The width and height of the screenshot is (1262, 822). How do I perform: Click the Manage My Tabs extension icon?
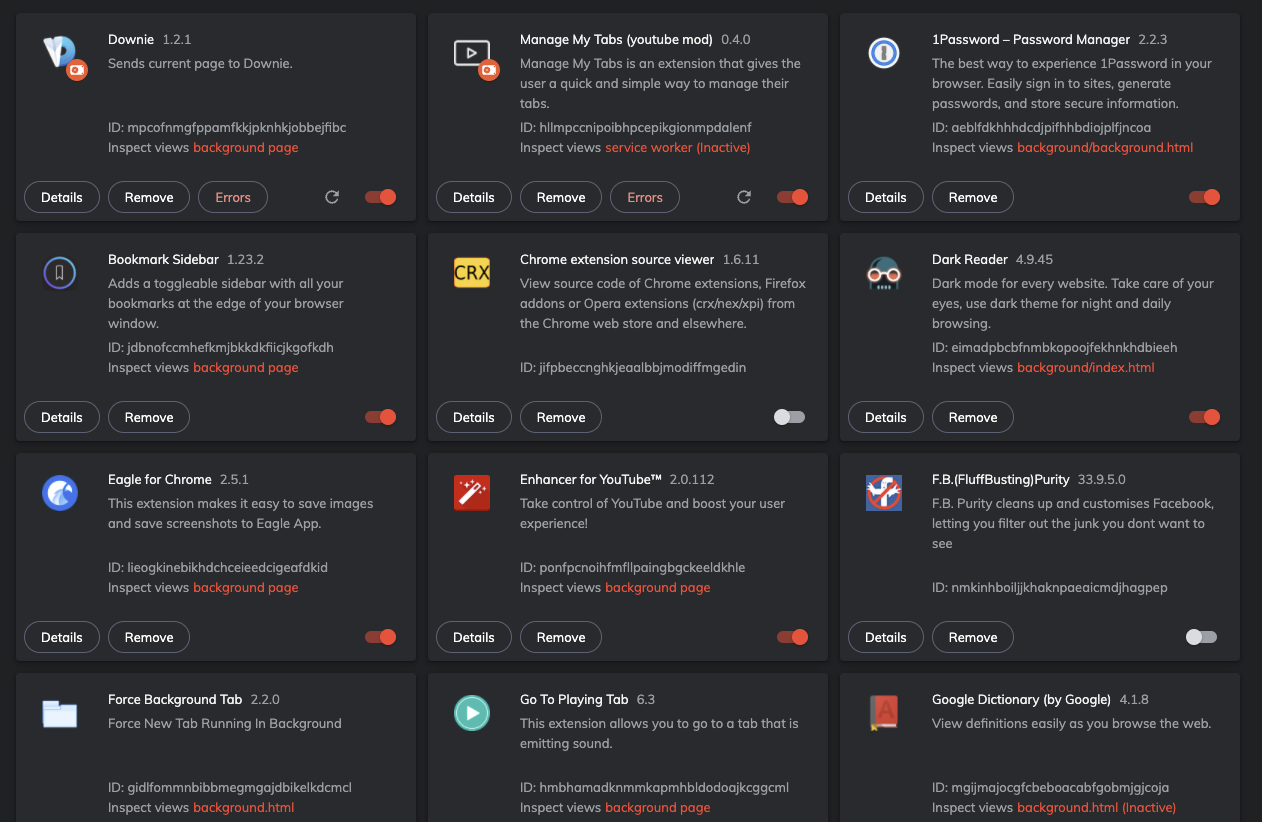tap(472, 54)
